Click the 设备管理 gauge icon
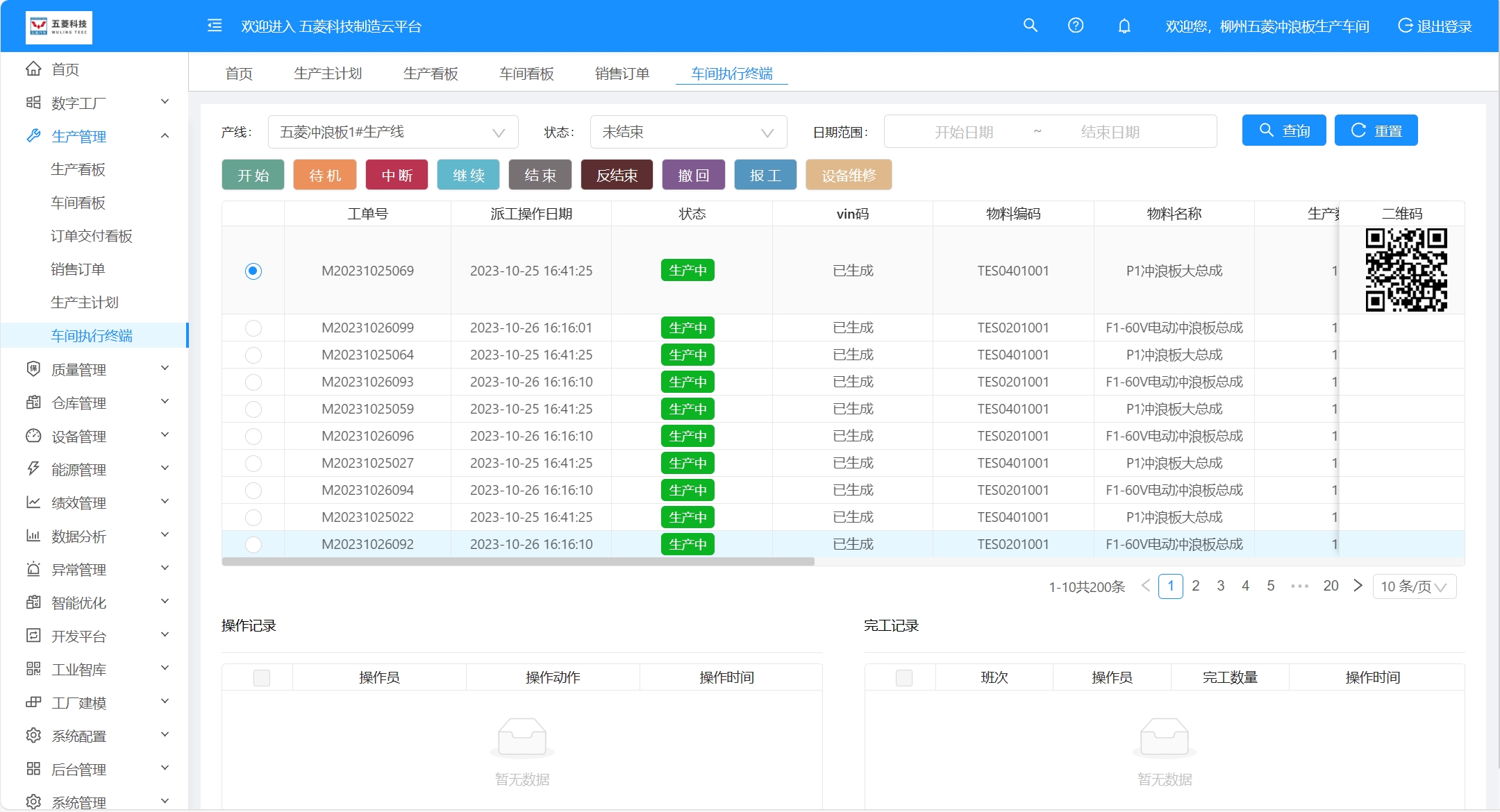1500x812 pixels. click(x=33, y=435)
